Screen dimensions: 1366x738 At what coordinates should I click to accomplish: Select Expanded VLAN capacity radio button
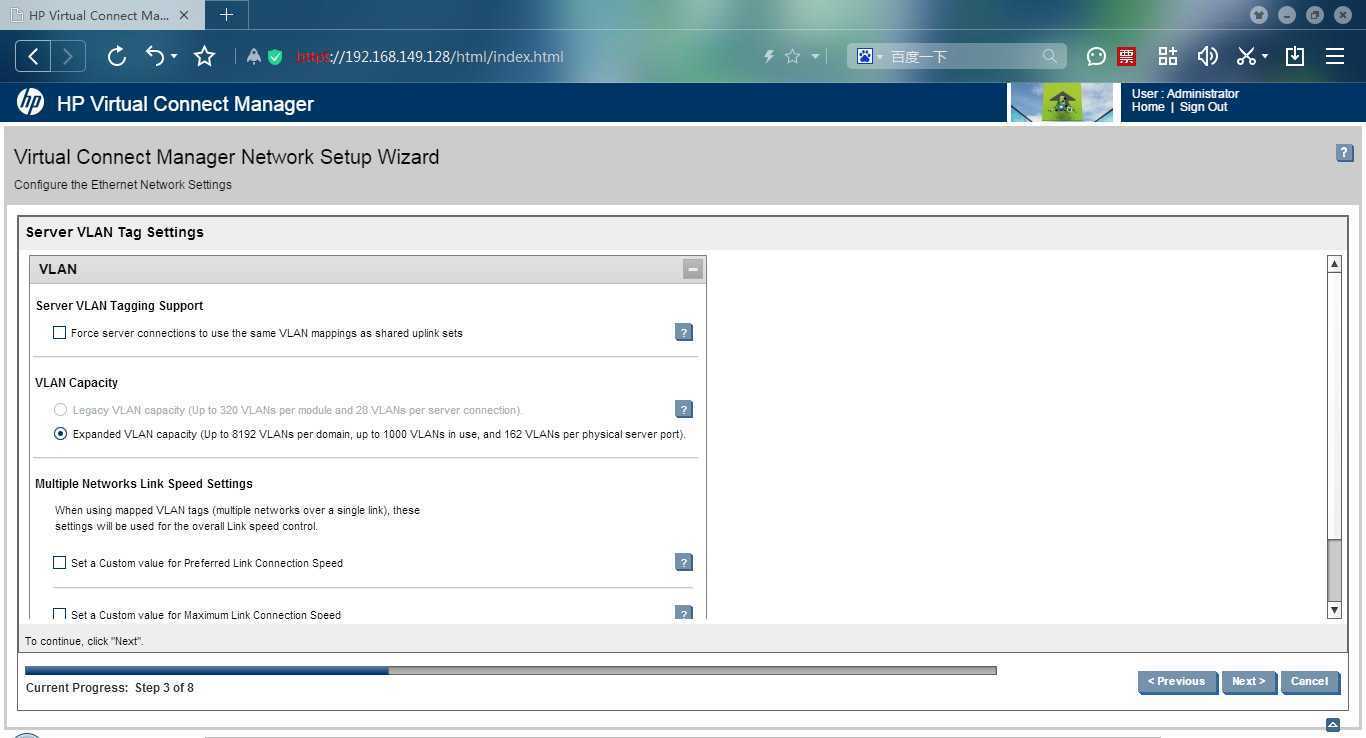pyautogui.click(x=60, y=434)
